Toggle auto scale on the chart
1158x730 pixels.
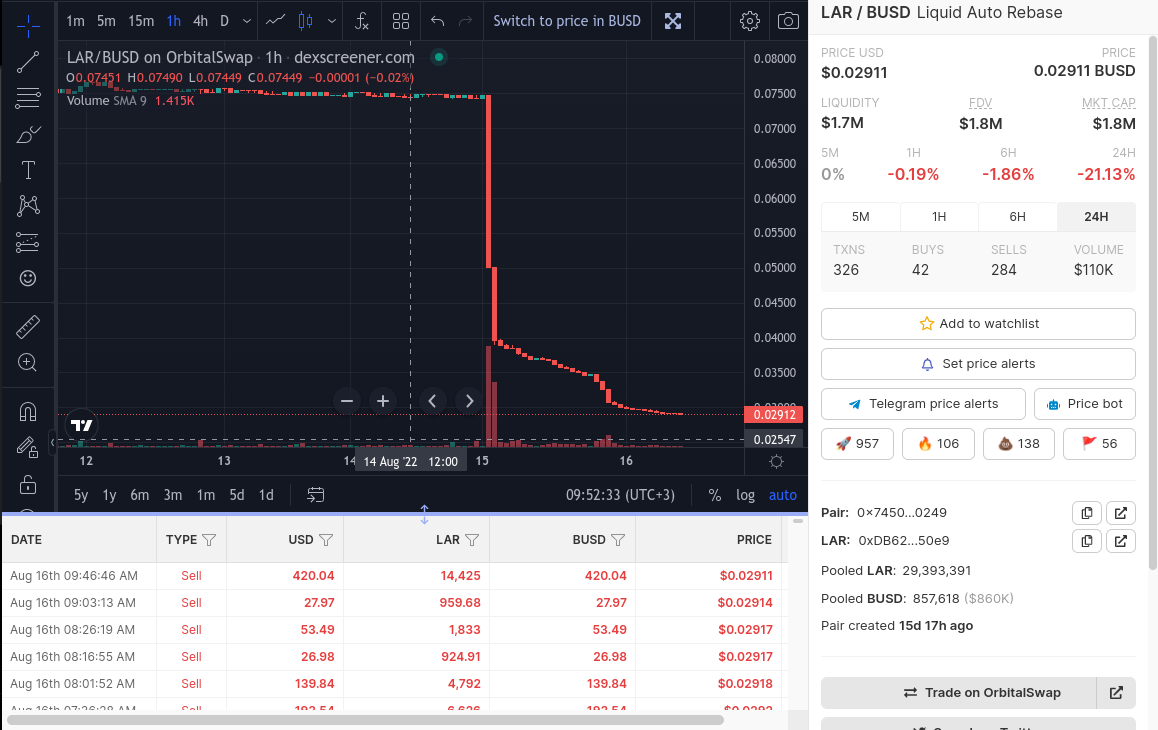[783, 495]
